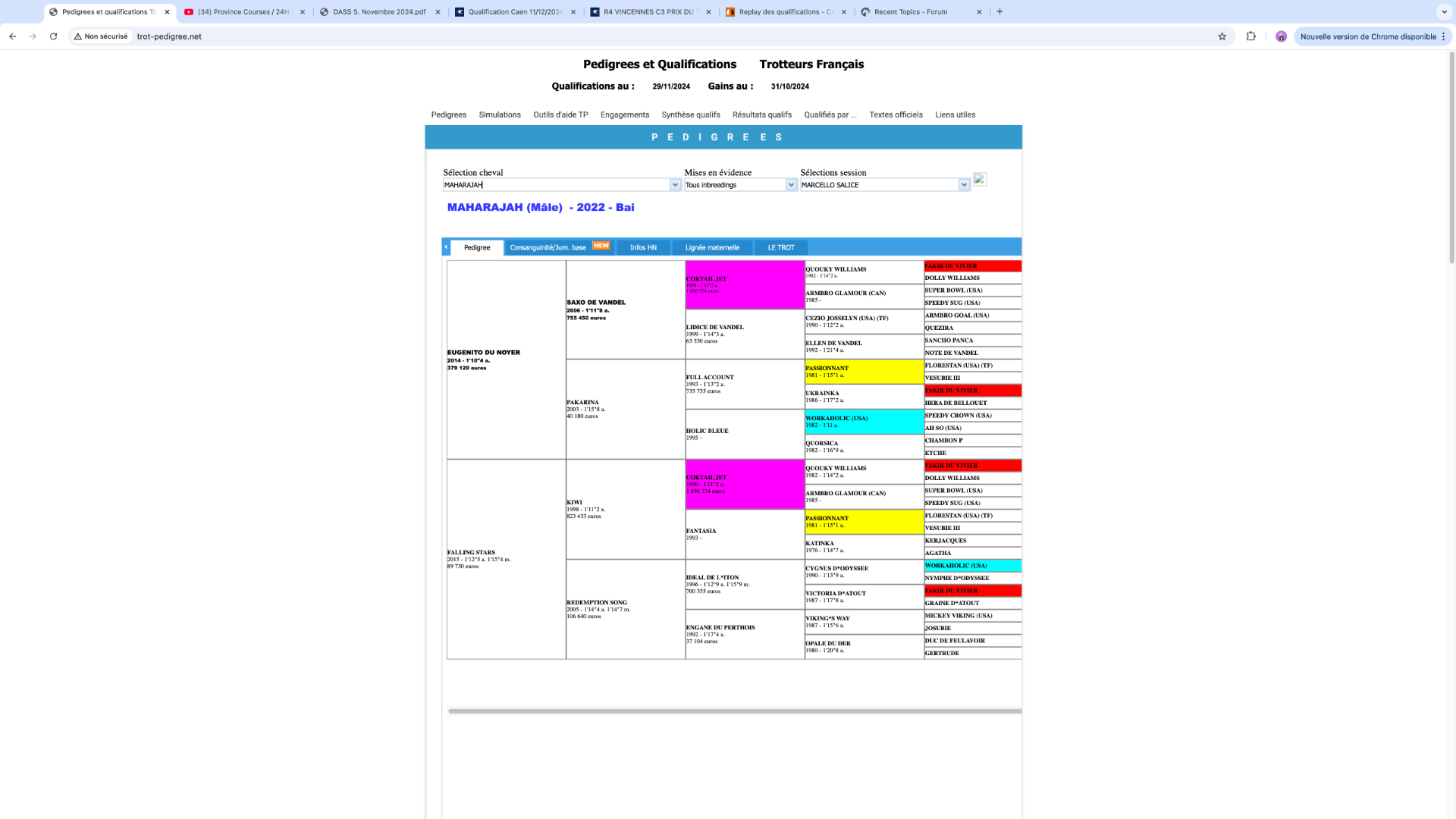This screenshot has height=819, width=1456.
Task: Open the Pedigrees menu item
Action: click(x=449, y=115)
